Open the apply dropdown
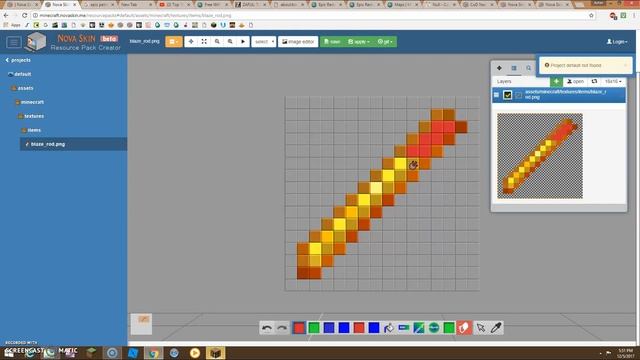Image resolution: width=640 pixels, height=360 pixels. pos(359,42)
